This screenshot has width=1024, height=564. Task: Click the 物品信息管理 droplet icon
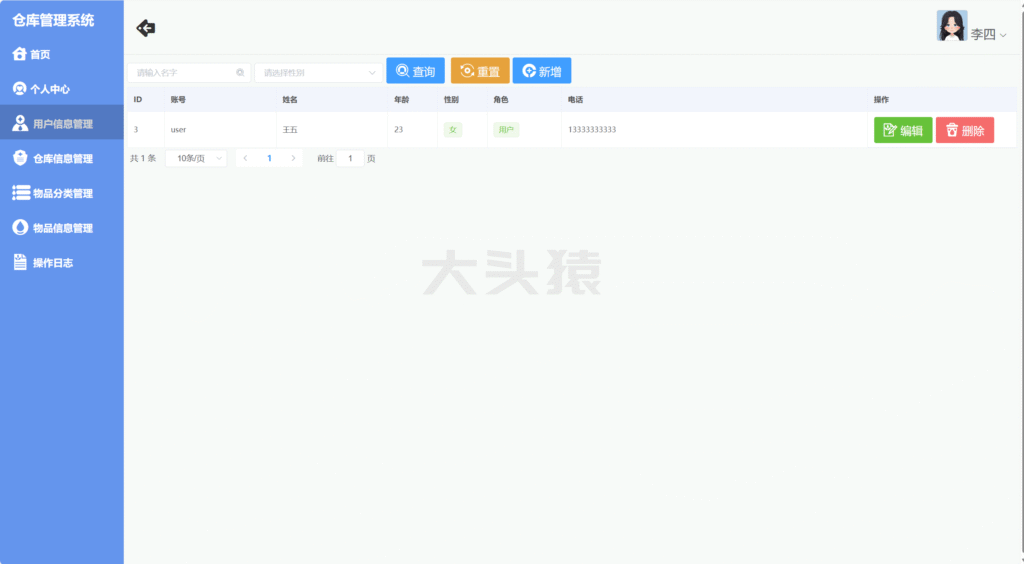coord(20,227)
